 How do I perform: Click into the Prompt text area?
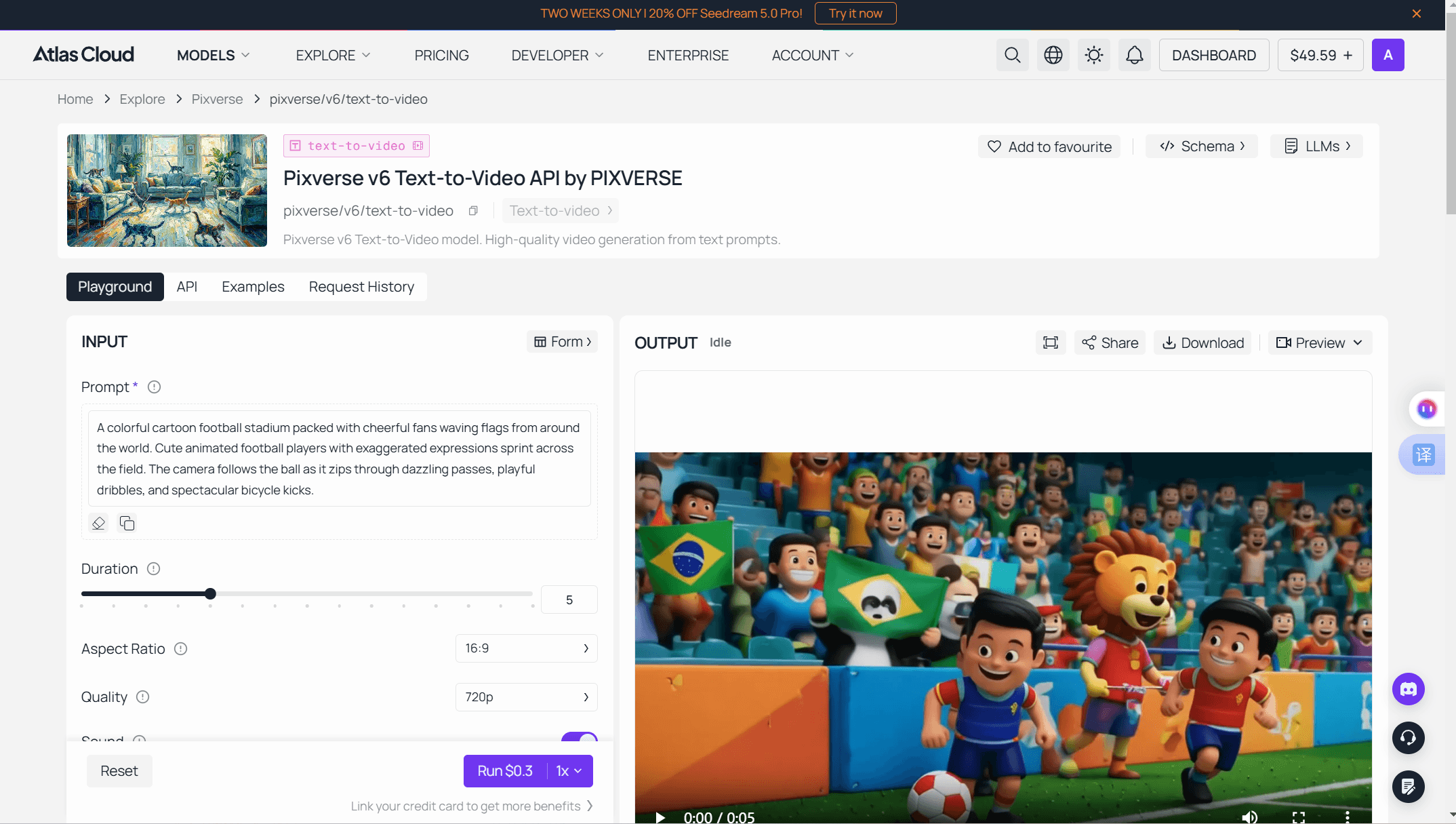tap(339, 458)
